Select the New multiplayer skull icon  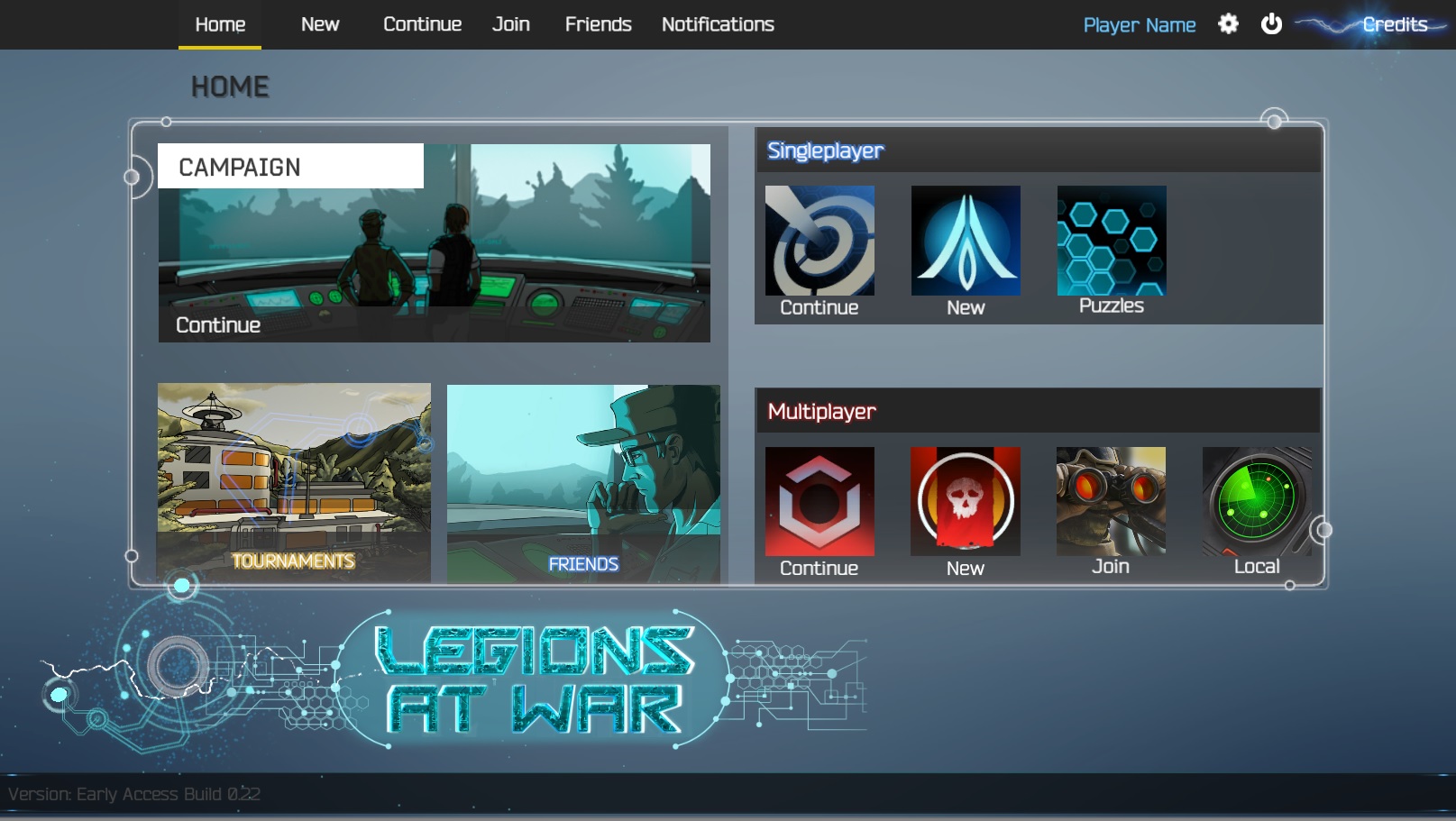click(x=965, y=502)
